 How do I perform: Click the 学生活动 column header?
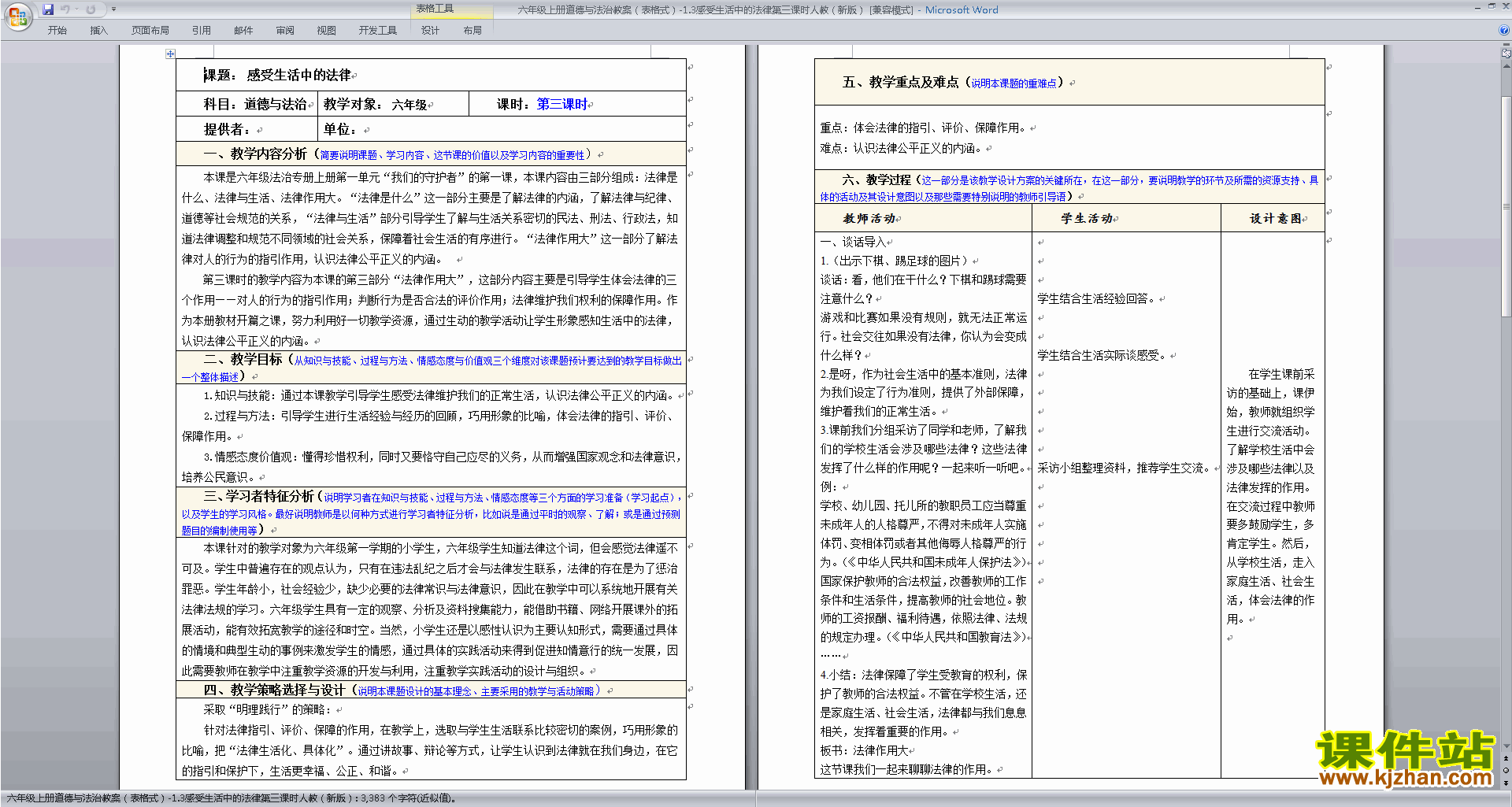pos(1087,218)
